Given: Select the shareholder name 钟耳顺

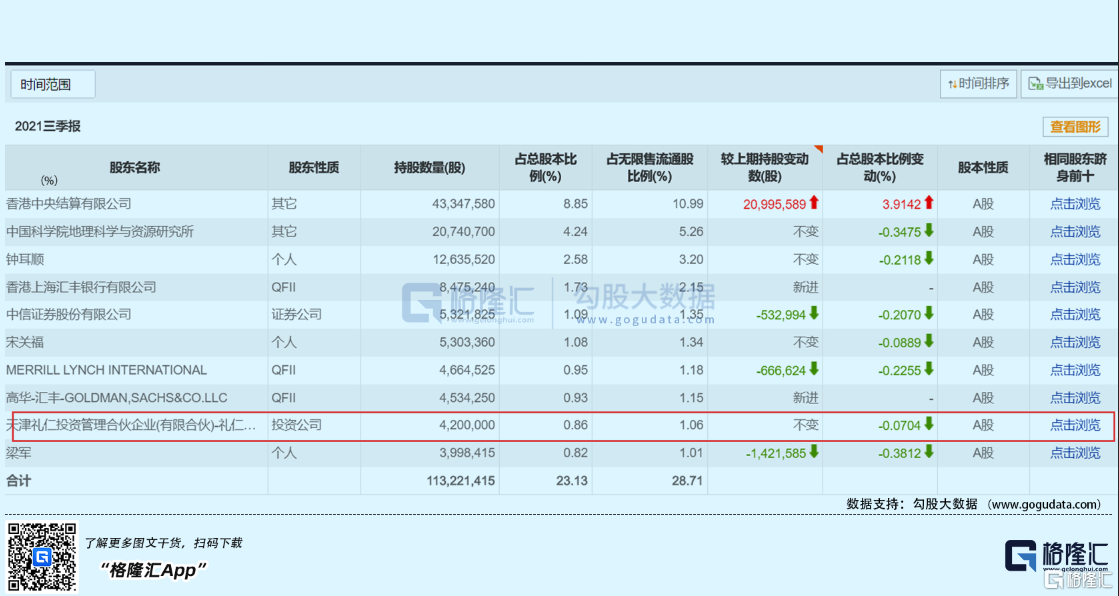Looking at the screenshot, I should click(x=25, y=260).
